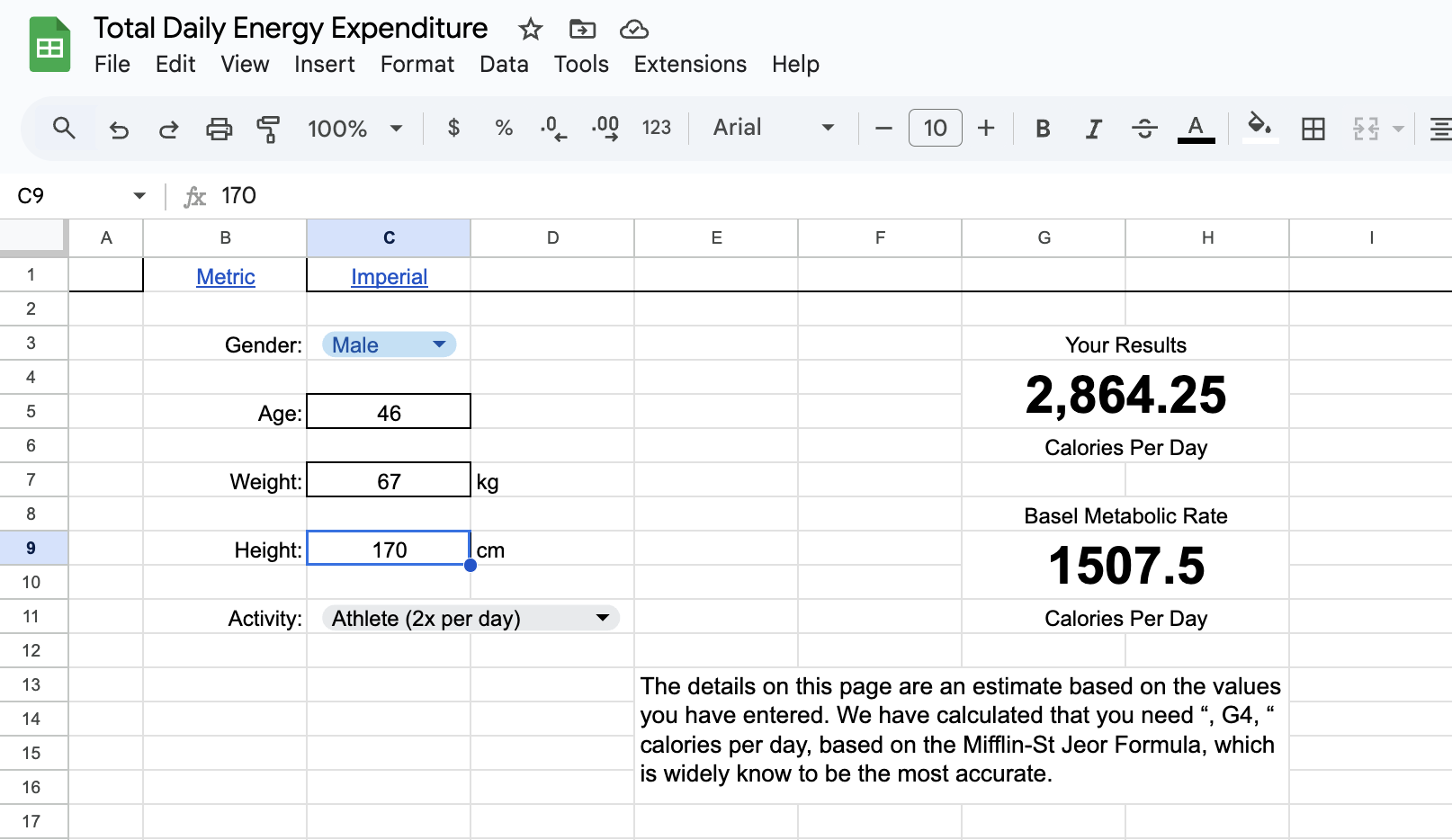Open the text color picker
This screenshot has height=840, width=1452.
[x=1196, y=129]
